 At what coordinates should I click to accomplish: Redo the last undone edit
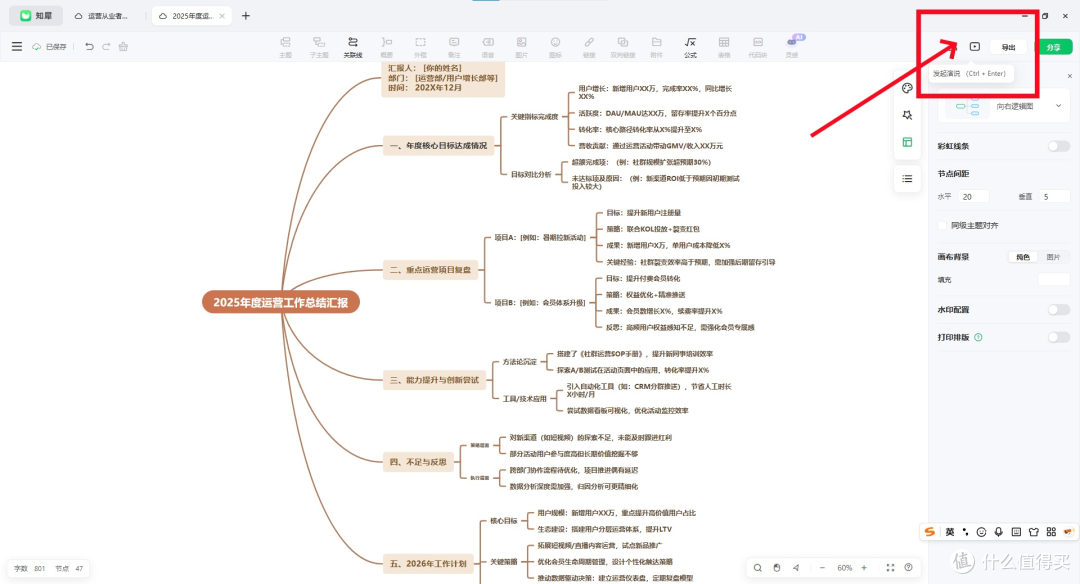tap(106, 46)
